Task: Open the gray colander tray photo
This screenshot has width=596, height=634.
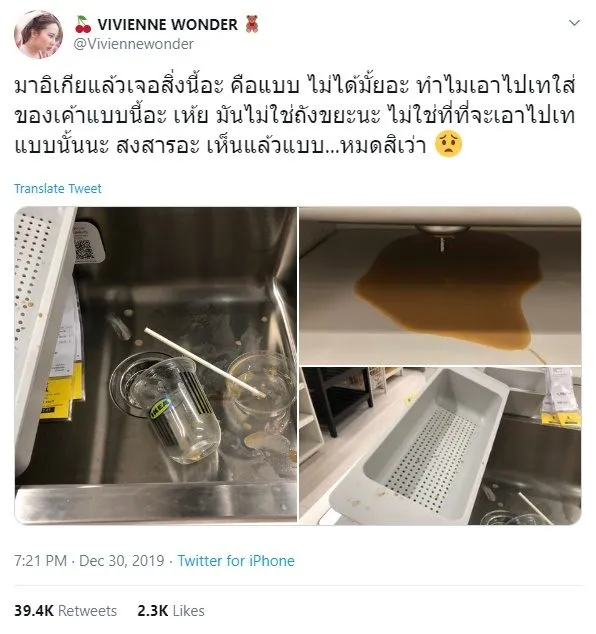Action: pos(440,446)
